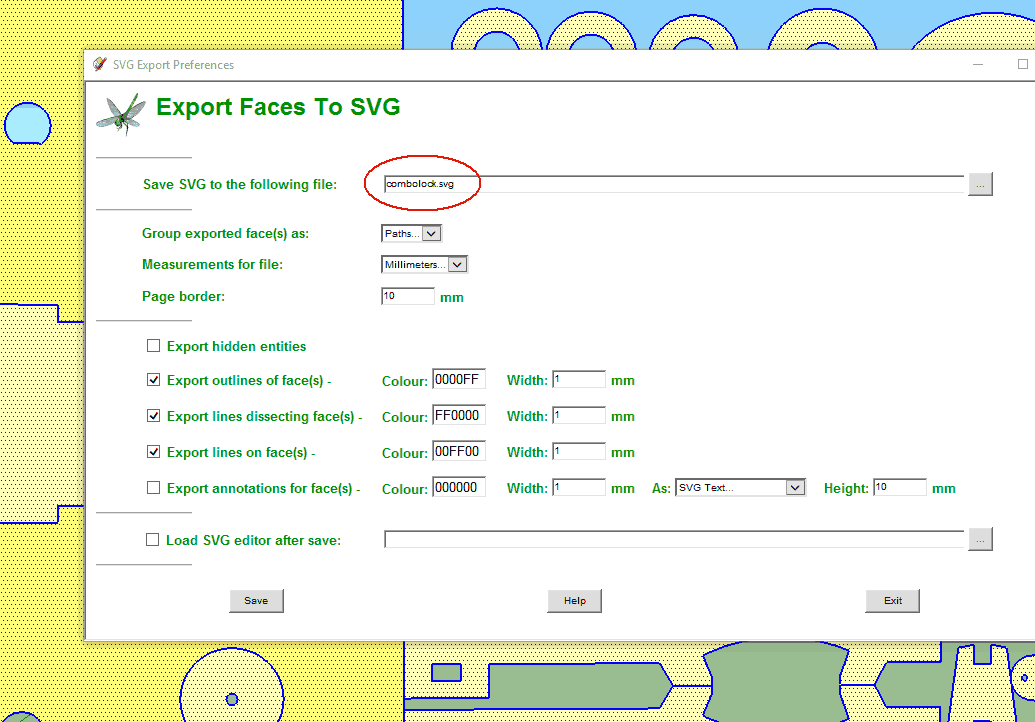Click the outline colour 0000FF field

pyautogui.click(x=458, y=380)
